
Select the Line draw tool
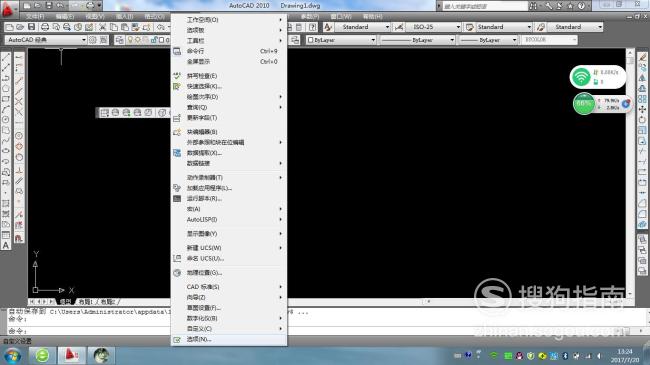6,57
